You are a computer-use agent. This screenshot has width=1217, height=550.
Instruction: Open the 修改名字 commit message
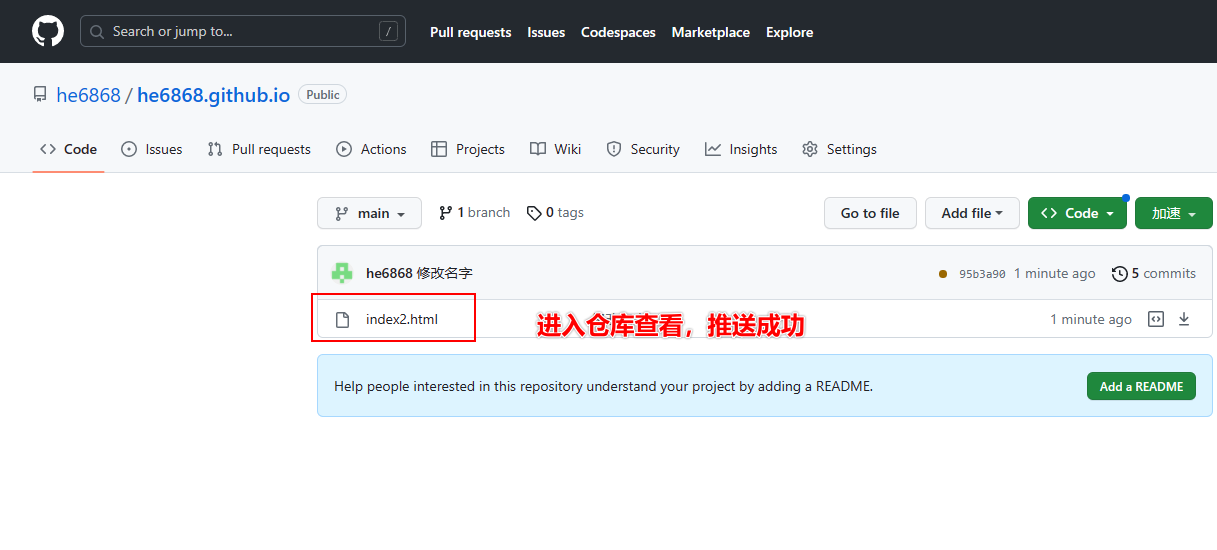tap(445, 273)
